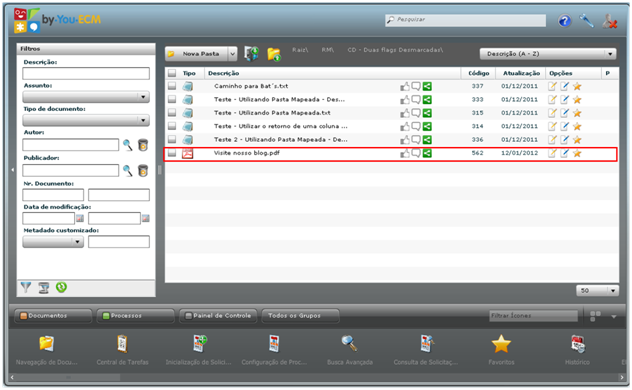Expand the arrow beside the grid view icon
This screenshot has width=632, height=390.
[x=613, y=317]
